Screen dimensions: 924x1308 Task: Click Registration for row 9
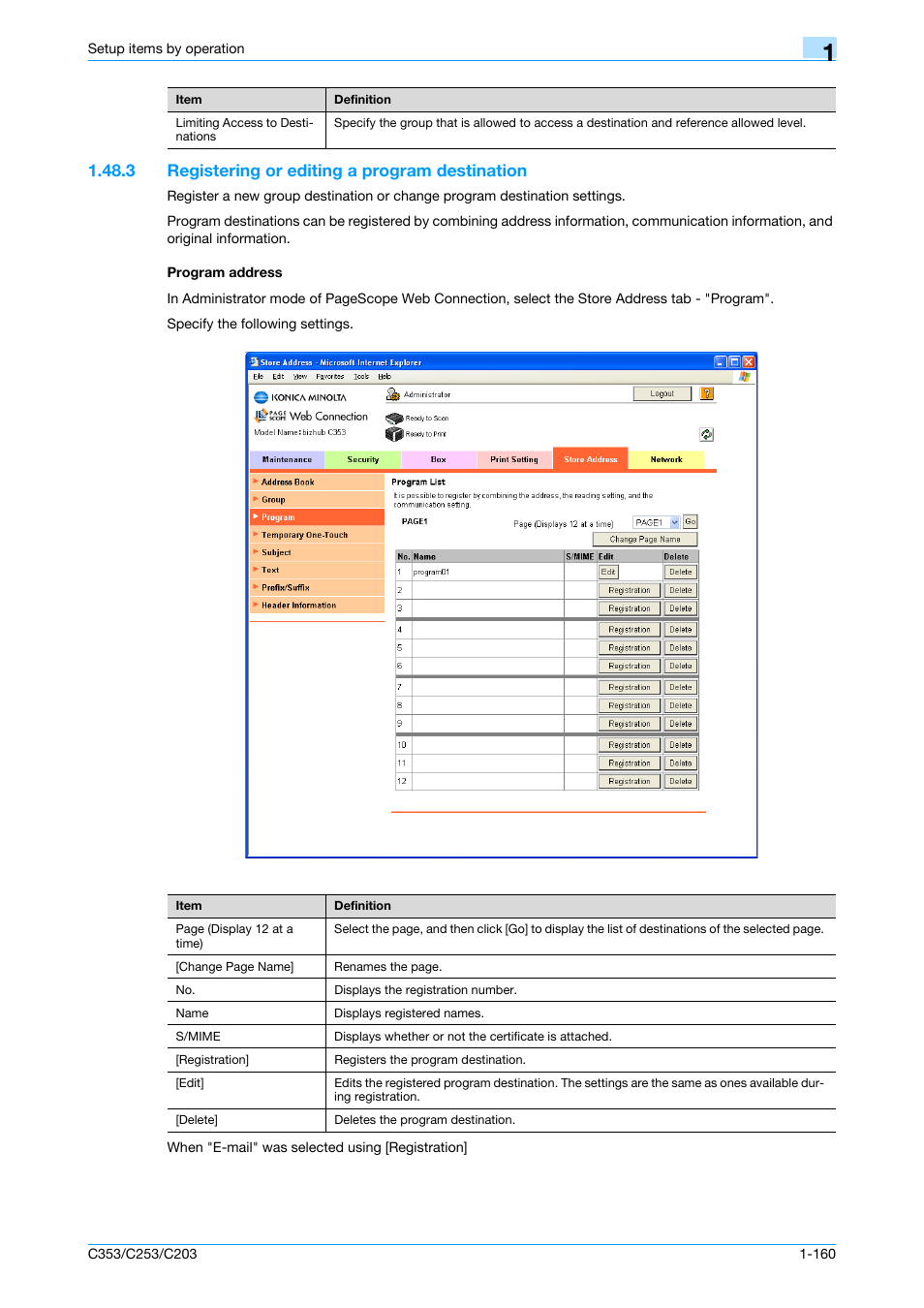(x=630, y=725)
